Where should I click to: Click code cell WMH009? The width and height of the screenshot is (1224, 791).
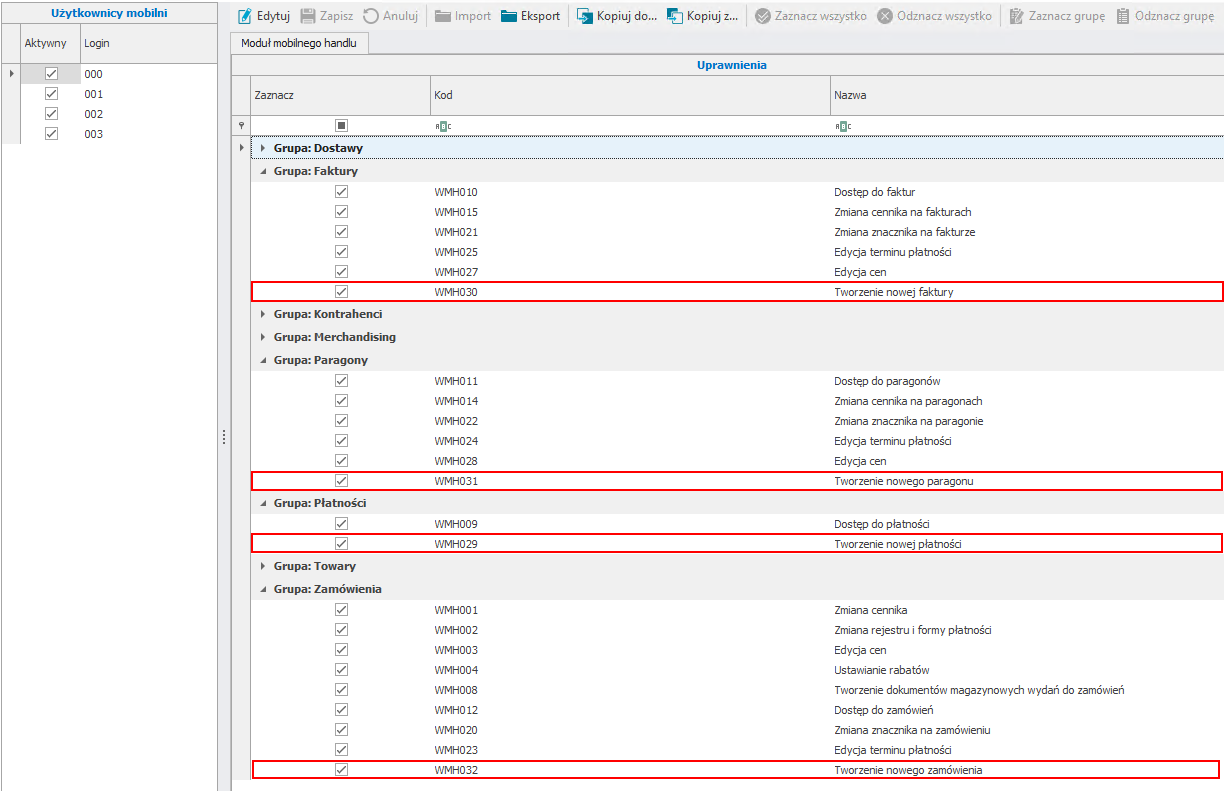point(456,524)
